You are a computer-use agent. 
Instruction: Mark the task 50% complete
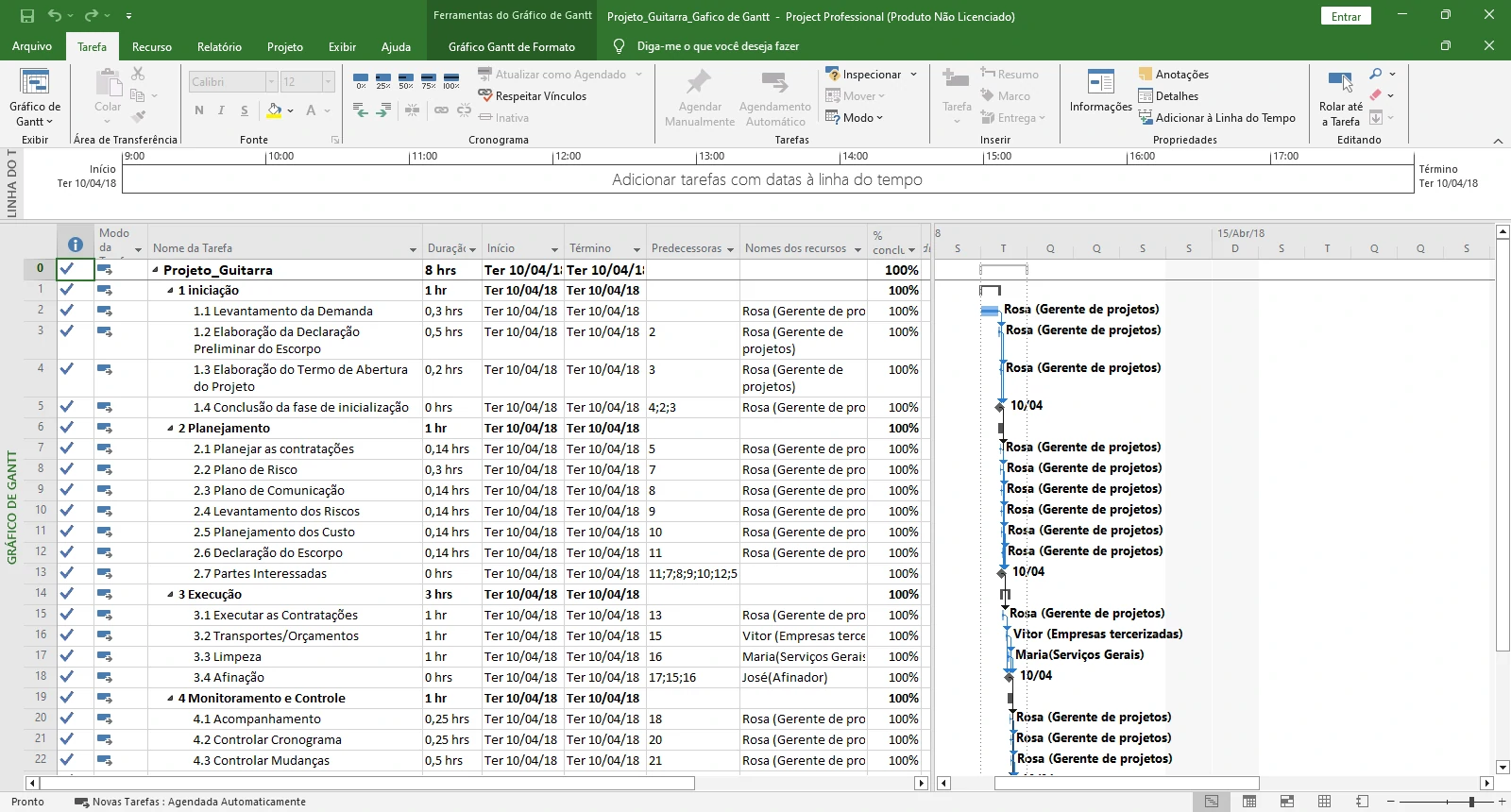pos(406,81)
